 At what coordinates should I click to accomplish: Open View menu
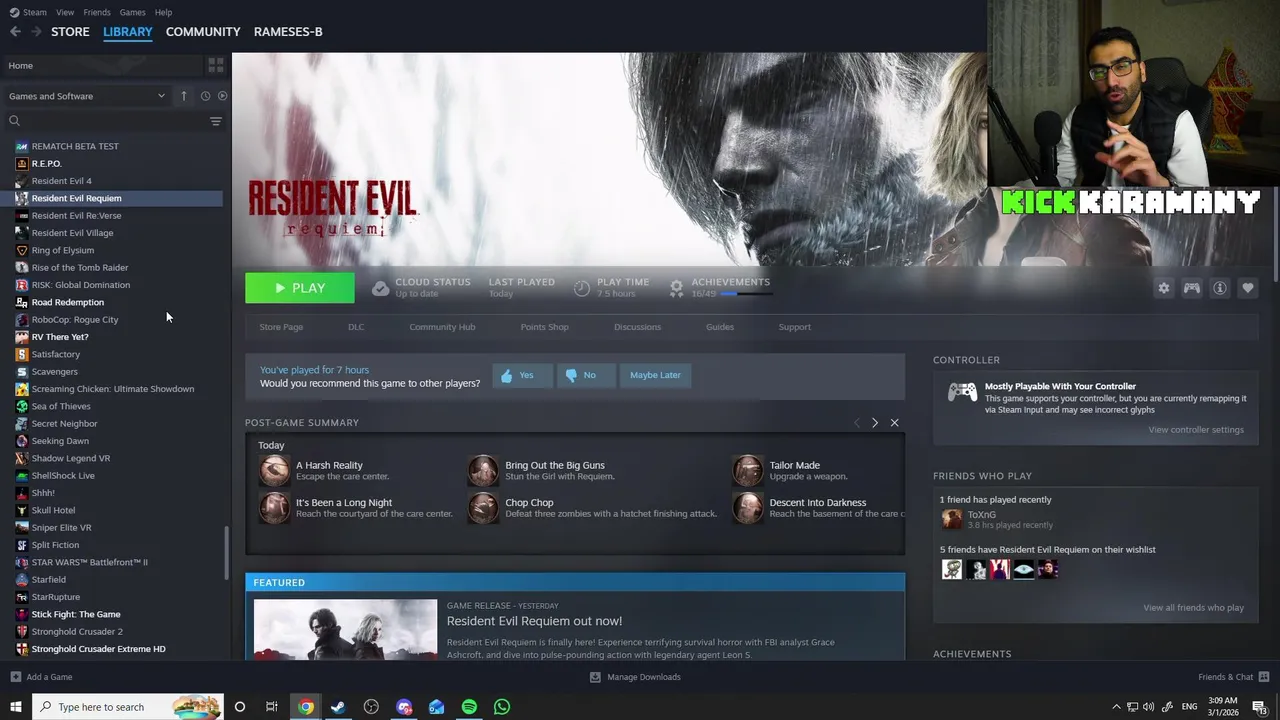tap(65, 12)
